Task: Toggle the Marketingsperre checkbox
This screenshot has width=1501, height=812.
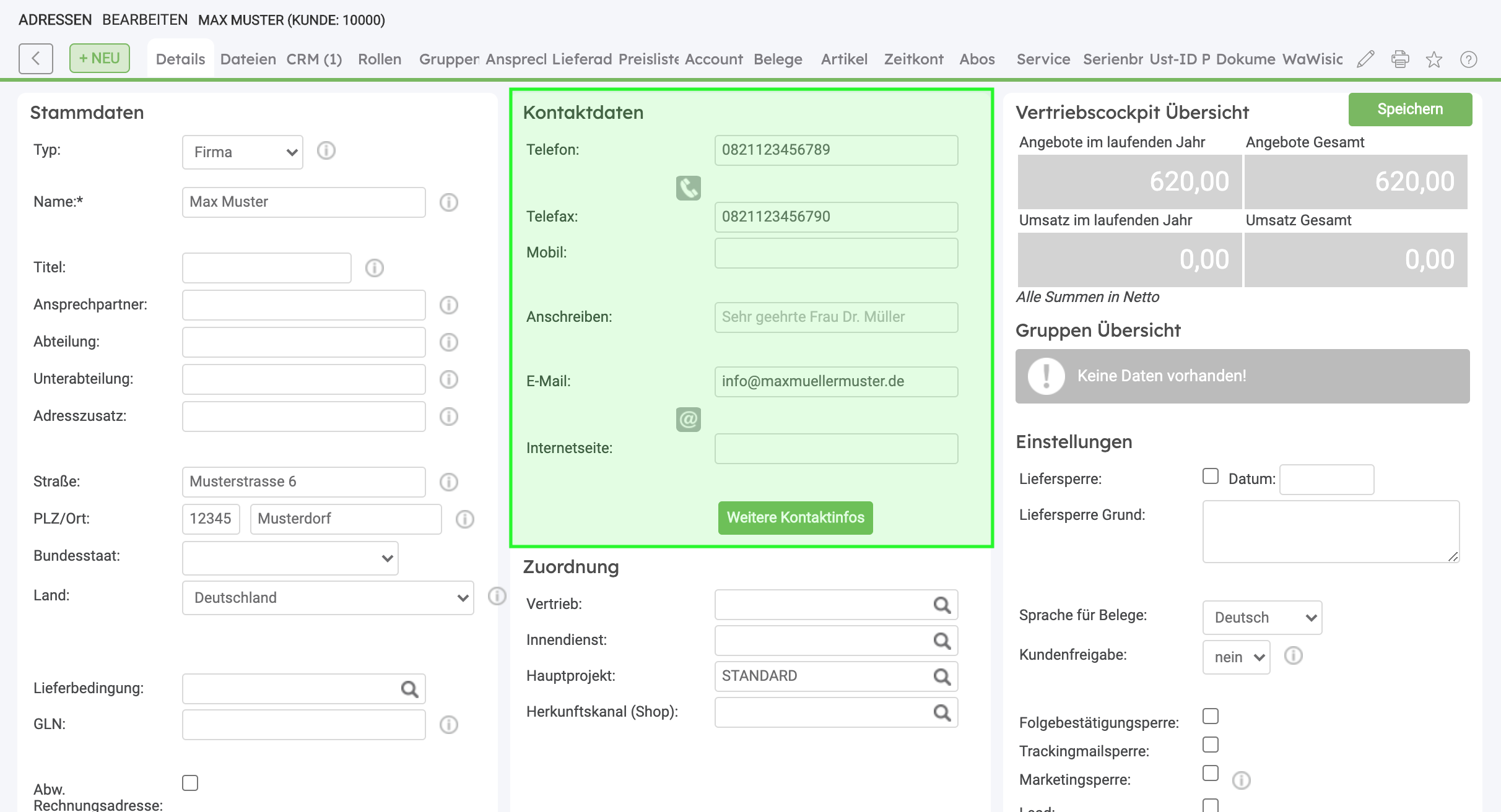Action: (x=1210, y=773)
